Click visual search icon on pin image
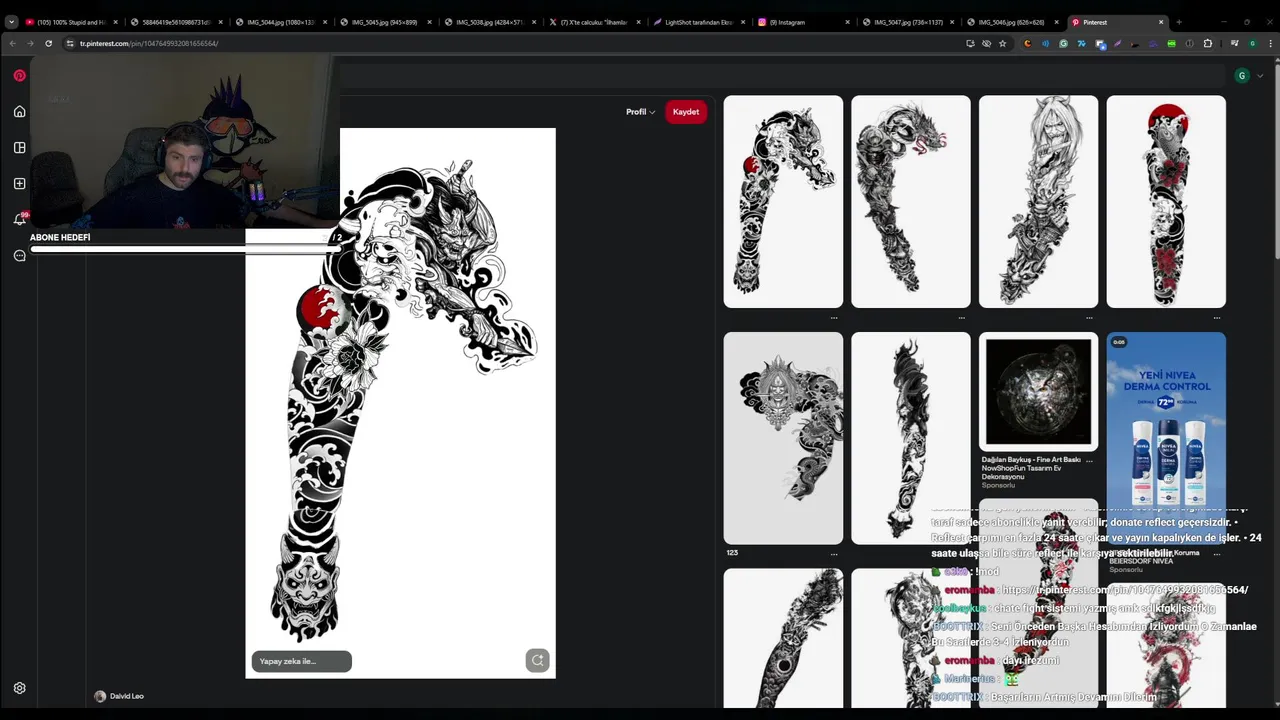 click(537, 660)
